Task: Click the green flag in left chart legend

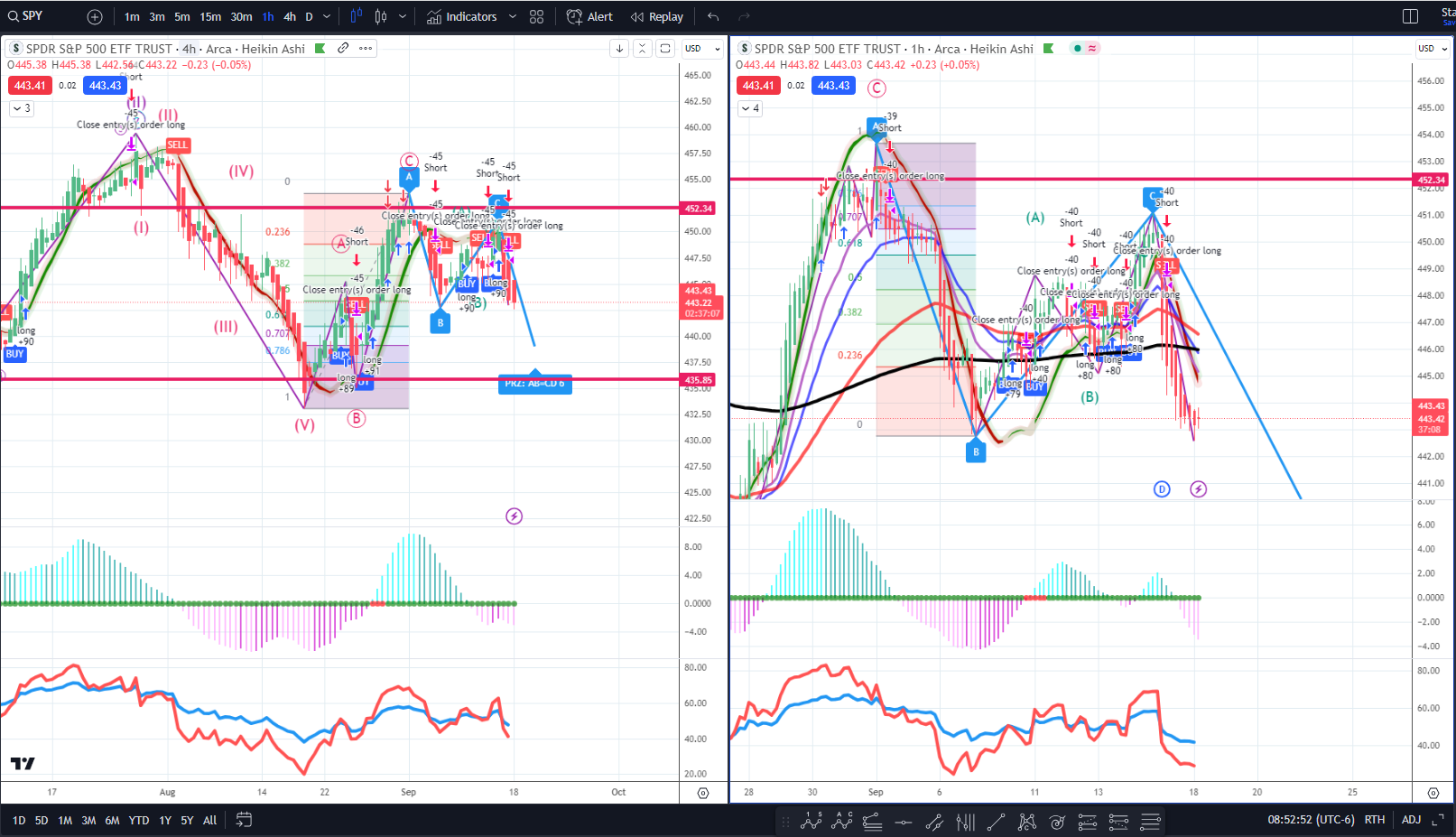Action: [x=320, y=49]
